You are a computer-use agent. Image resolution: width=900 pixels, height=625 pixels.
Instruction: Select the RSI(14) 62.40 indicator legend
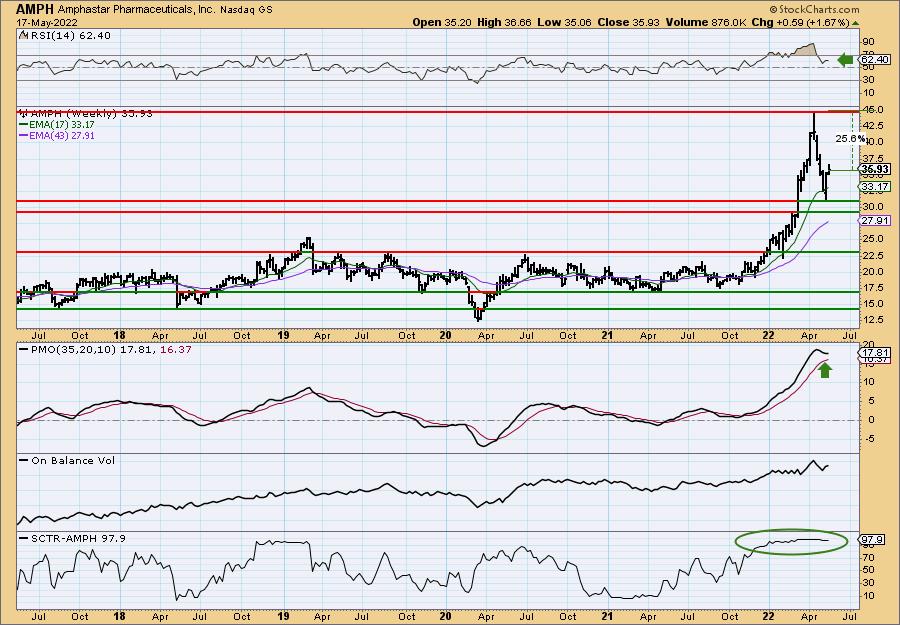click(x=65, y=36)
